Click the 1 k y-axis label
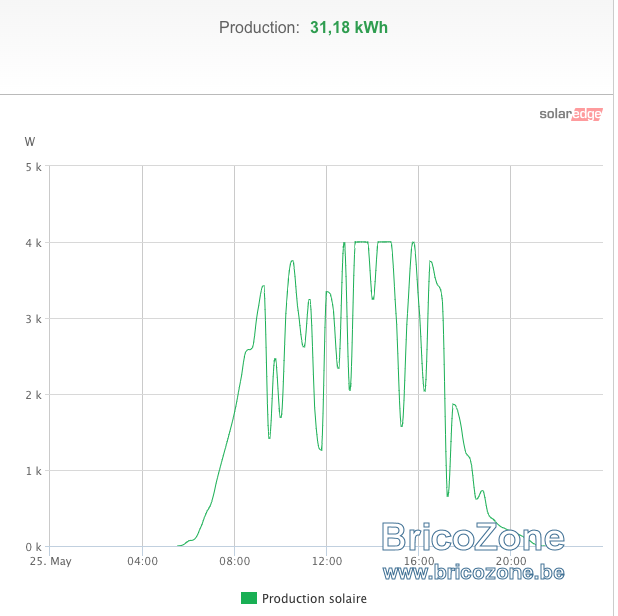618x616 pixels. click(34, 471)
